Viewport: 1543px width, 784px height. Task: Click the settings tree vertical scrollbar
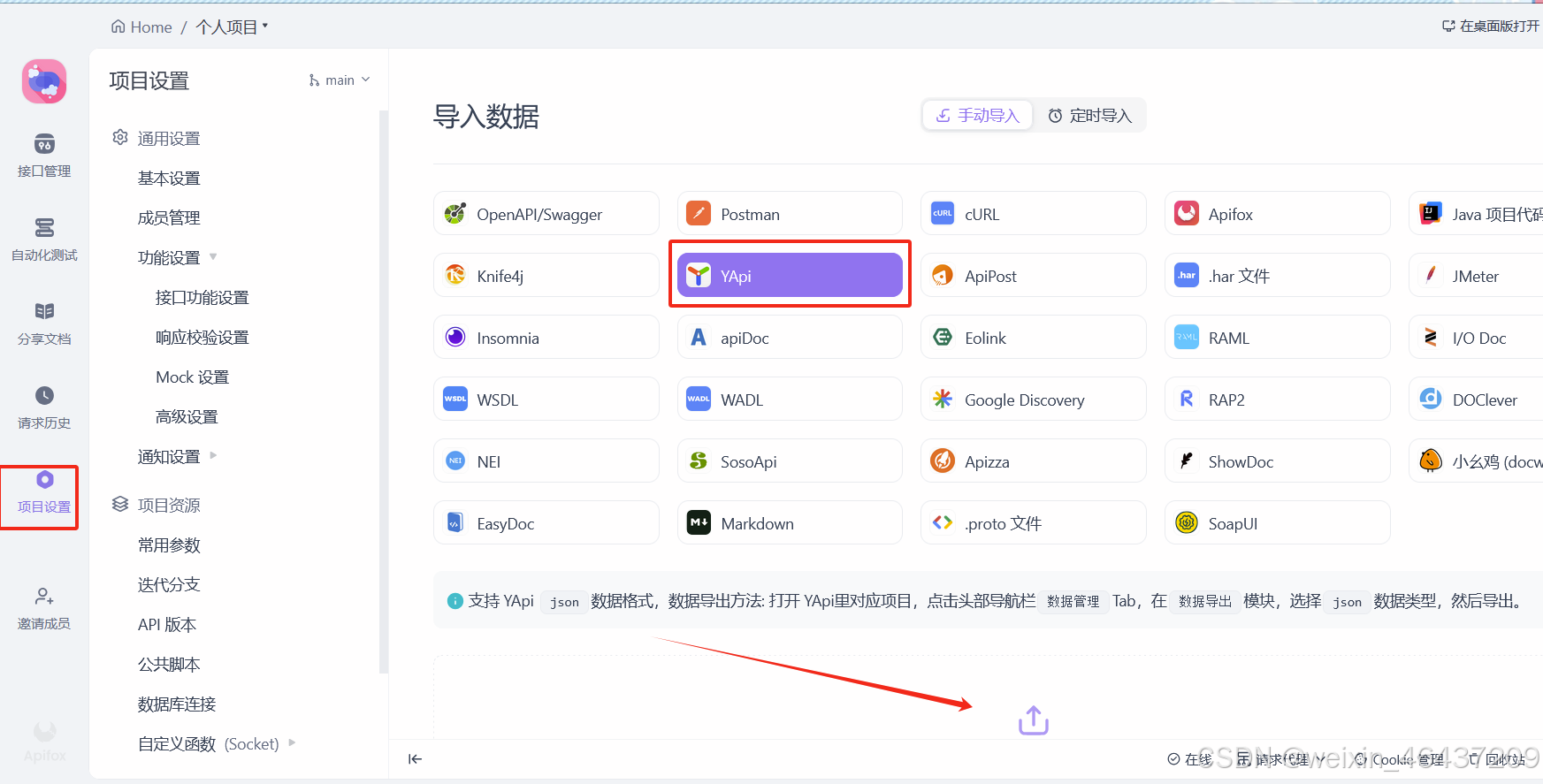pyautogui.click(x=384, y=392)
